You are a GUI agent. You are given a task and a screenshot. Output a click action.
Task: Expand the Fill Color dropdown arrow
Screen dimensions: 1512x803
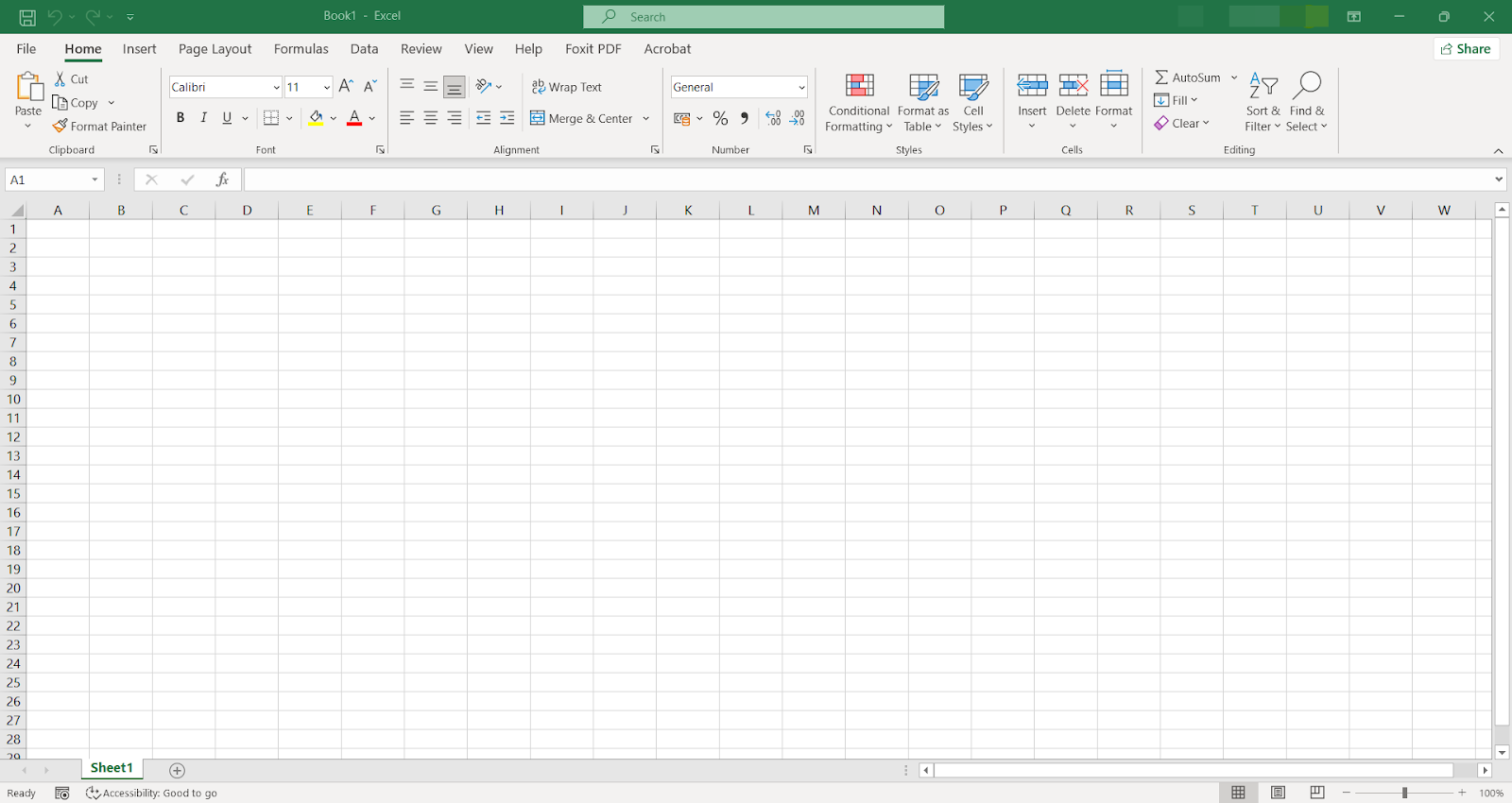pos(333,118)
